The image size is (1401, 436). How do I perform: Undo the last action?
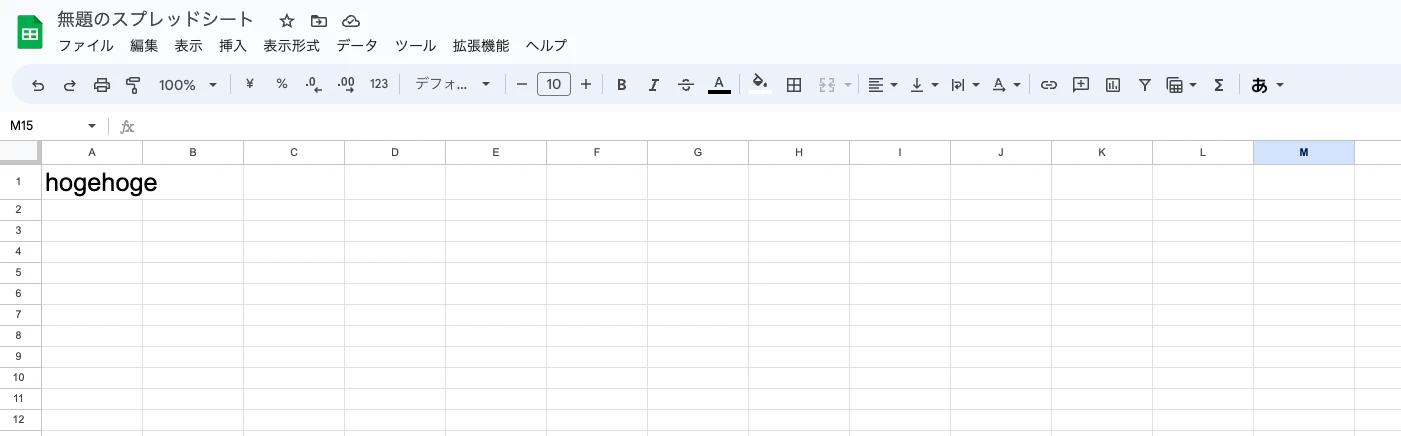(x=38, y=85)
